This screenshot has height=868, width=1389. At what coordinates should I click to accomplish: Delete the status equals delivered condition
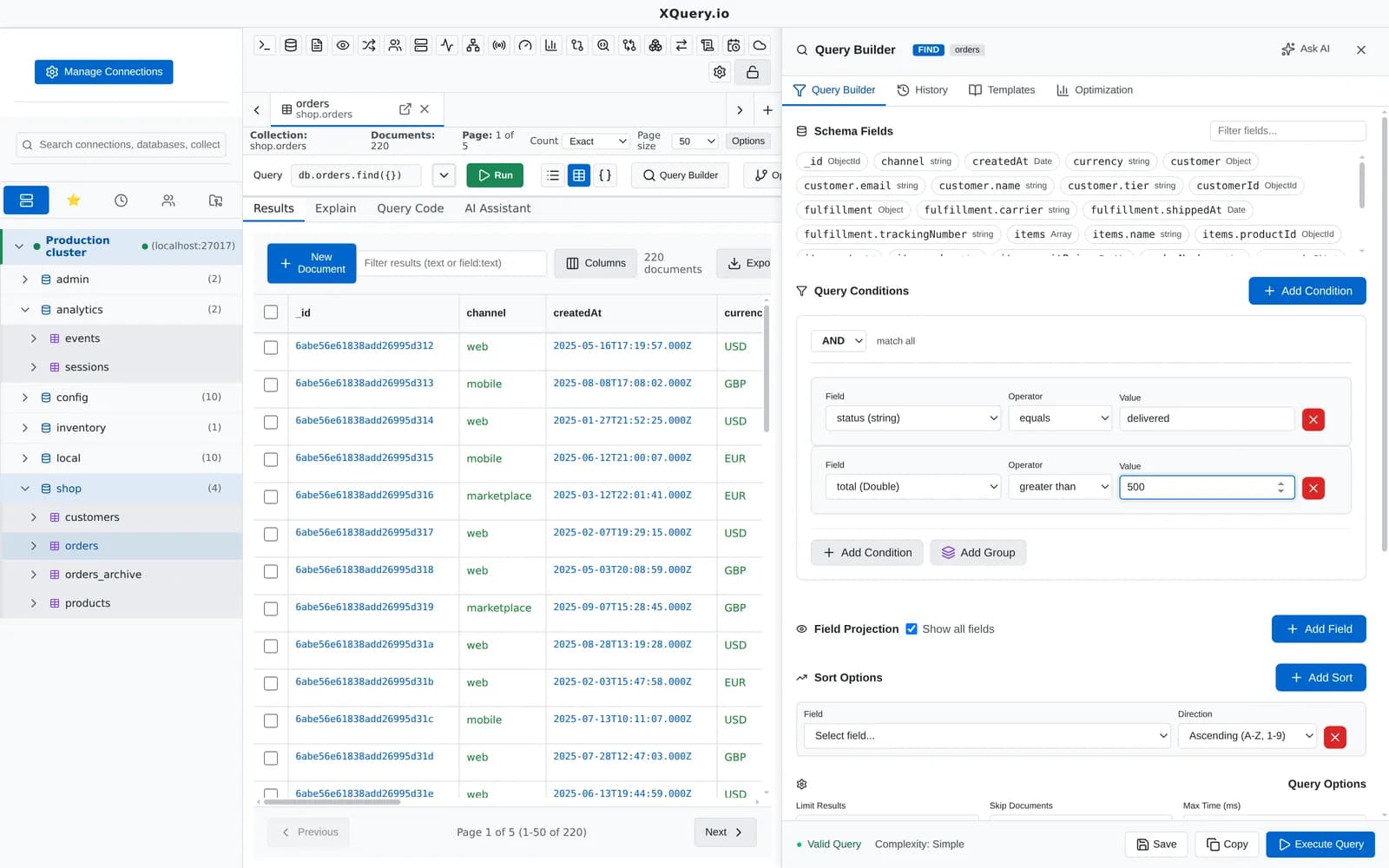point(1313,419)
